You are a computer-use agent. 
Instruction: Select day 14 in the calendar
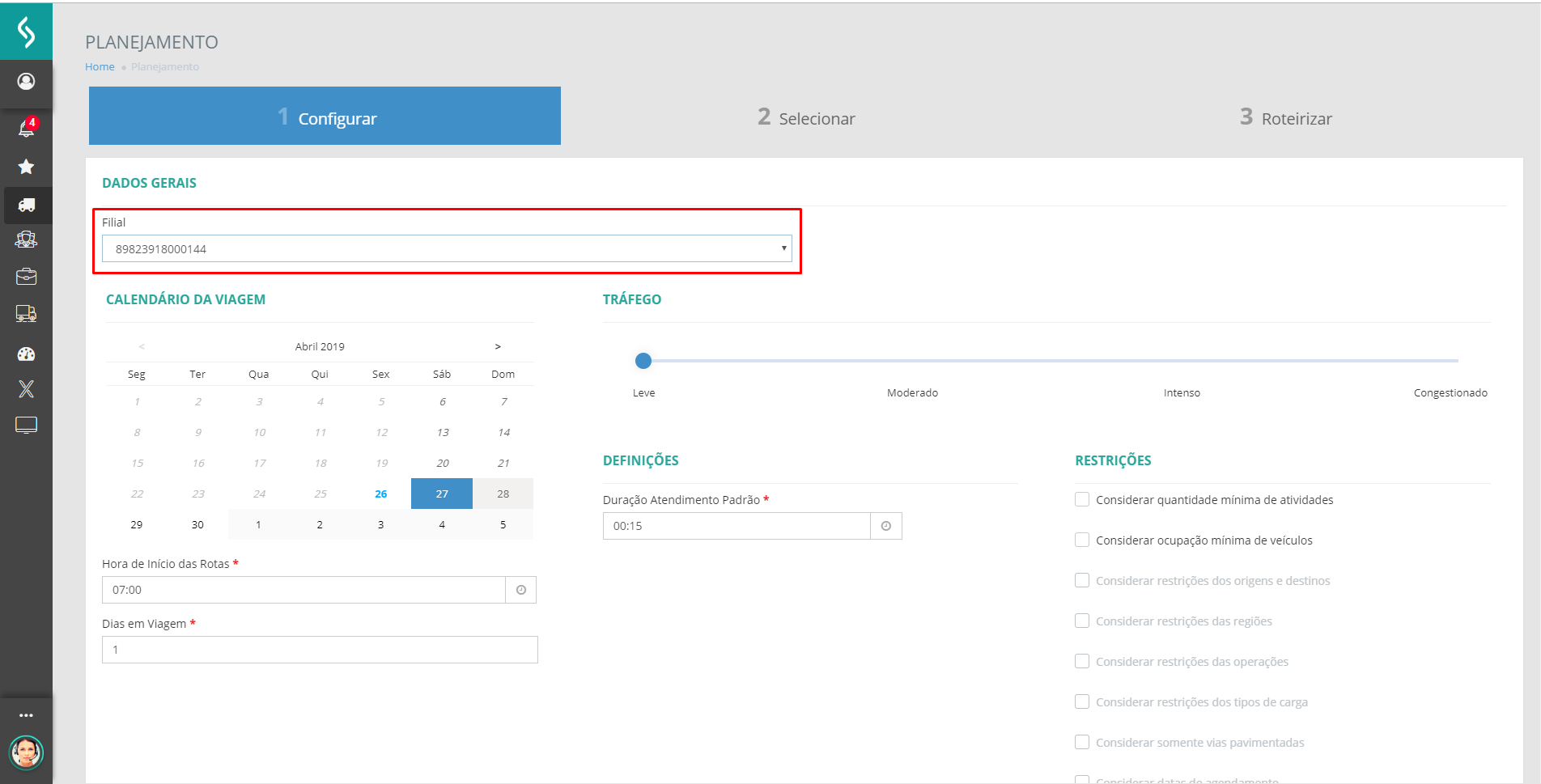pos(503,432)
